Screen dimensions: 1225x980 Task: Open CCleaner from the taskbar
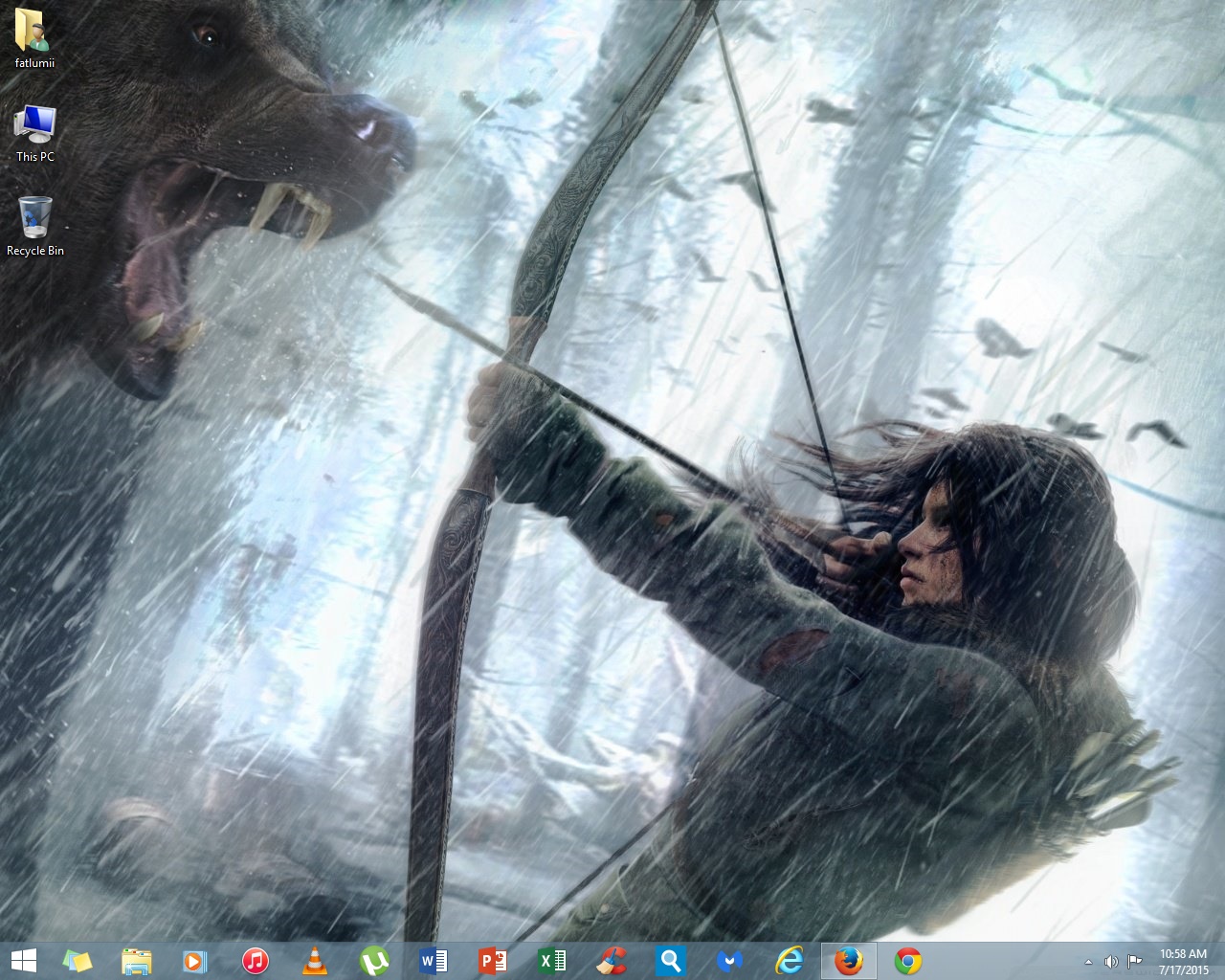tap(612, 961)
